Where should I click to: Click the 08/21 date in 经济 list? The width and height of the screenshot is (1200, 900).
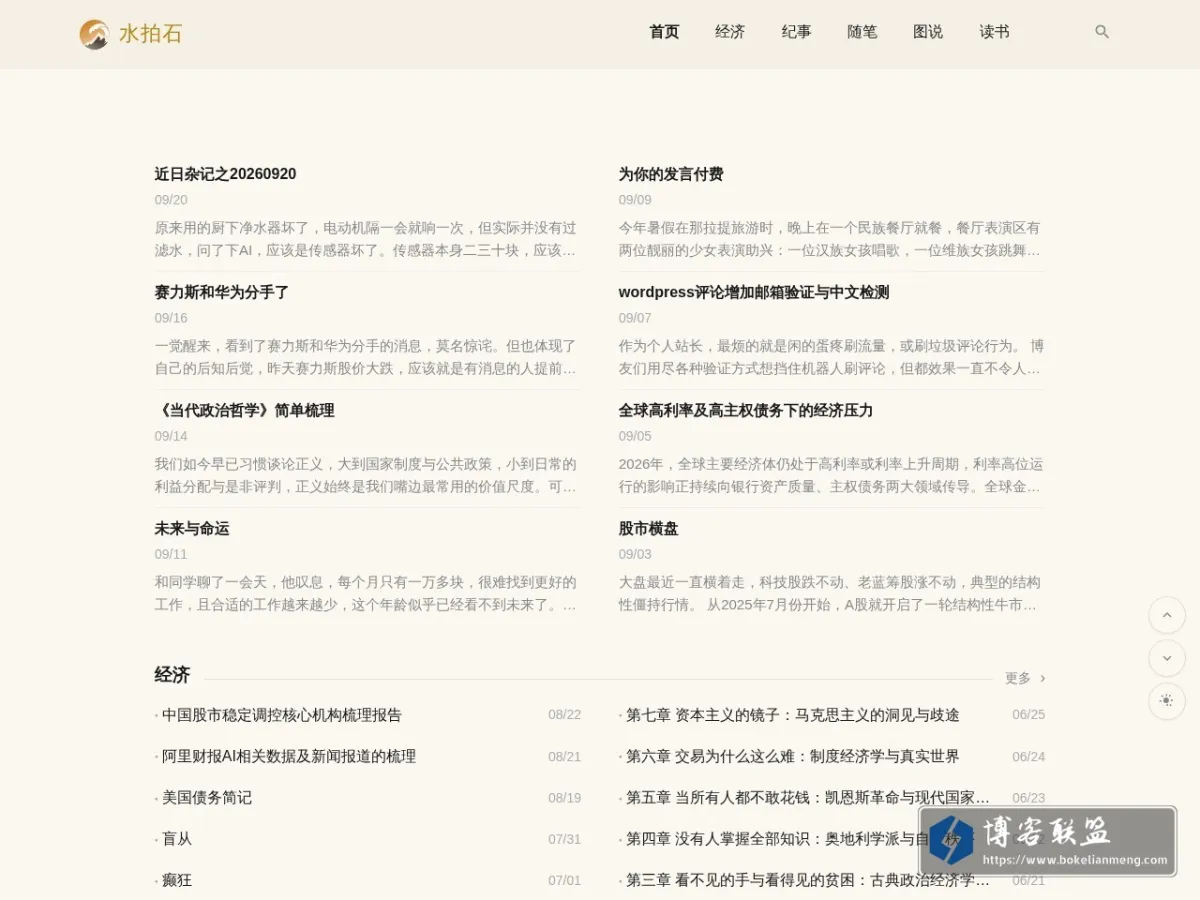click(564, 756)
